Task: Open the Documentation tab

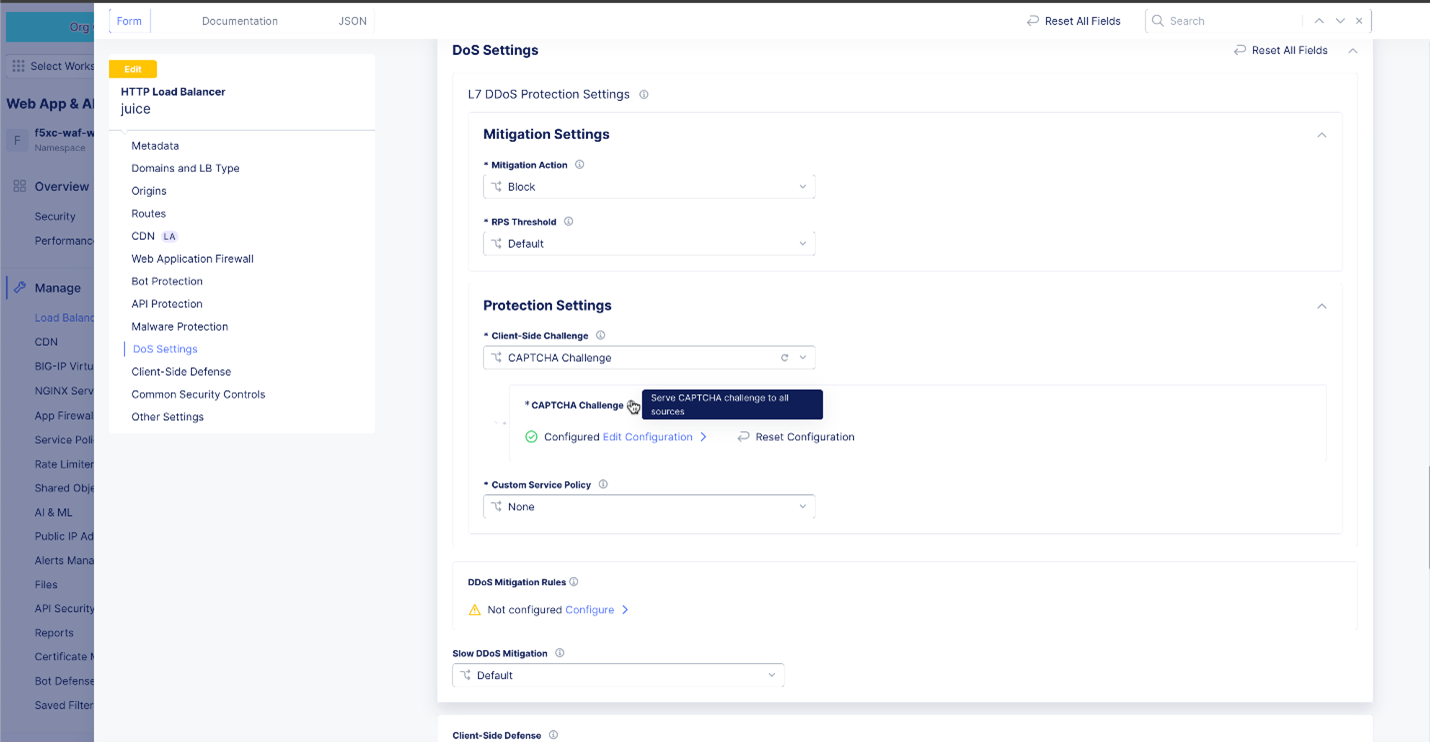Action: click(239, 20)
